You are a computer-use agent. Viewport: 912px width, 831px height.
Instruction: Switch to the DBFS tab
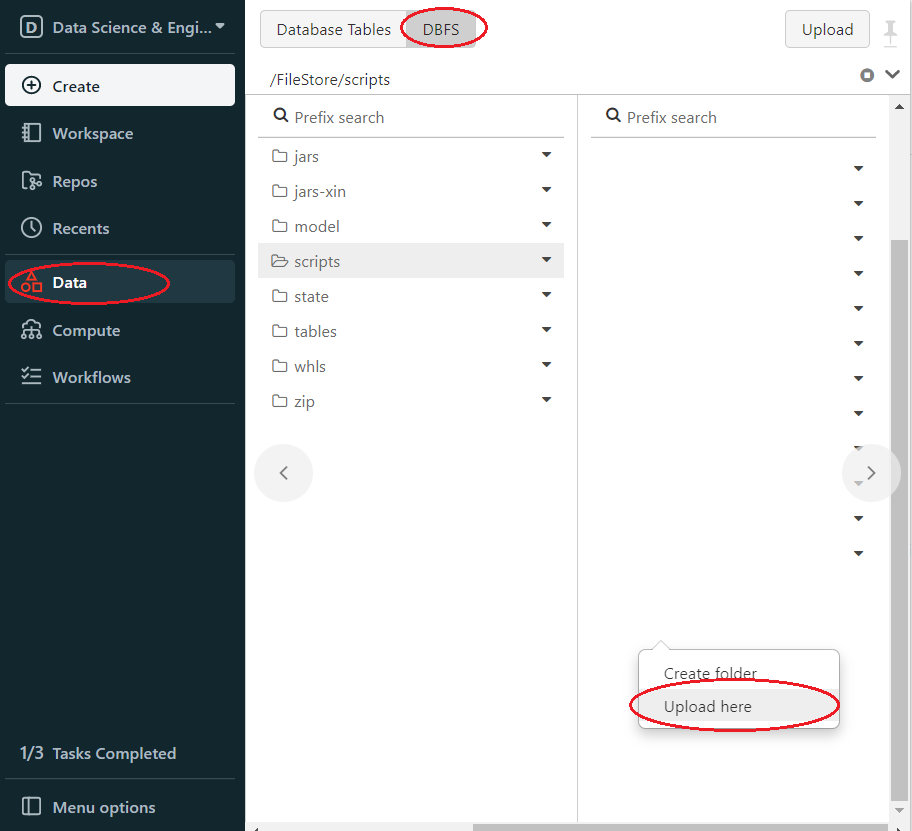point(441,29)
